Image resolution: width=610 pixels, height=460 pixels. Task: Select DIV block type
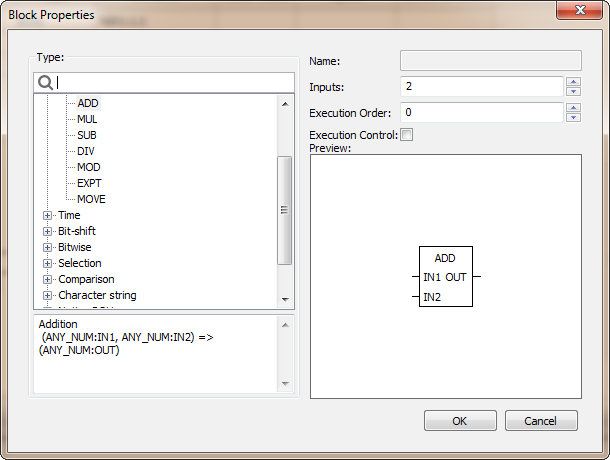[x=86, y=151]
